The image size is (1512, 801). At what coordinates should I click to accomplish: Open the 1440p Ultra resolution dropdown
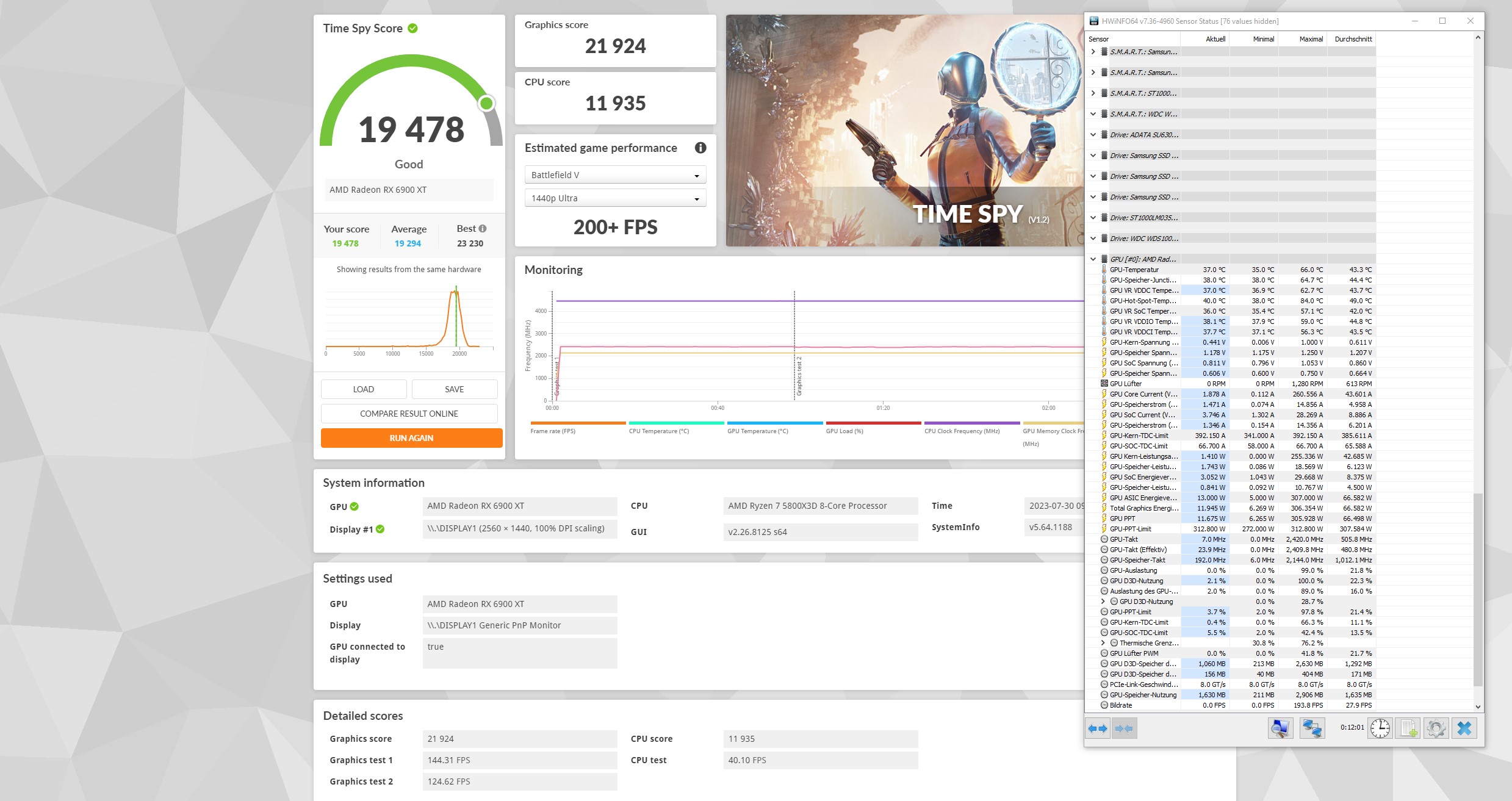coord(615,198)
